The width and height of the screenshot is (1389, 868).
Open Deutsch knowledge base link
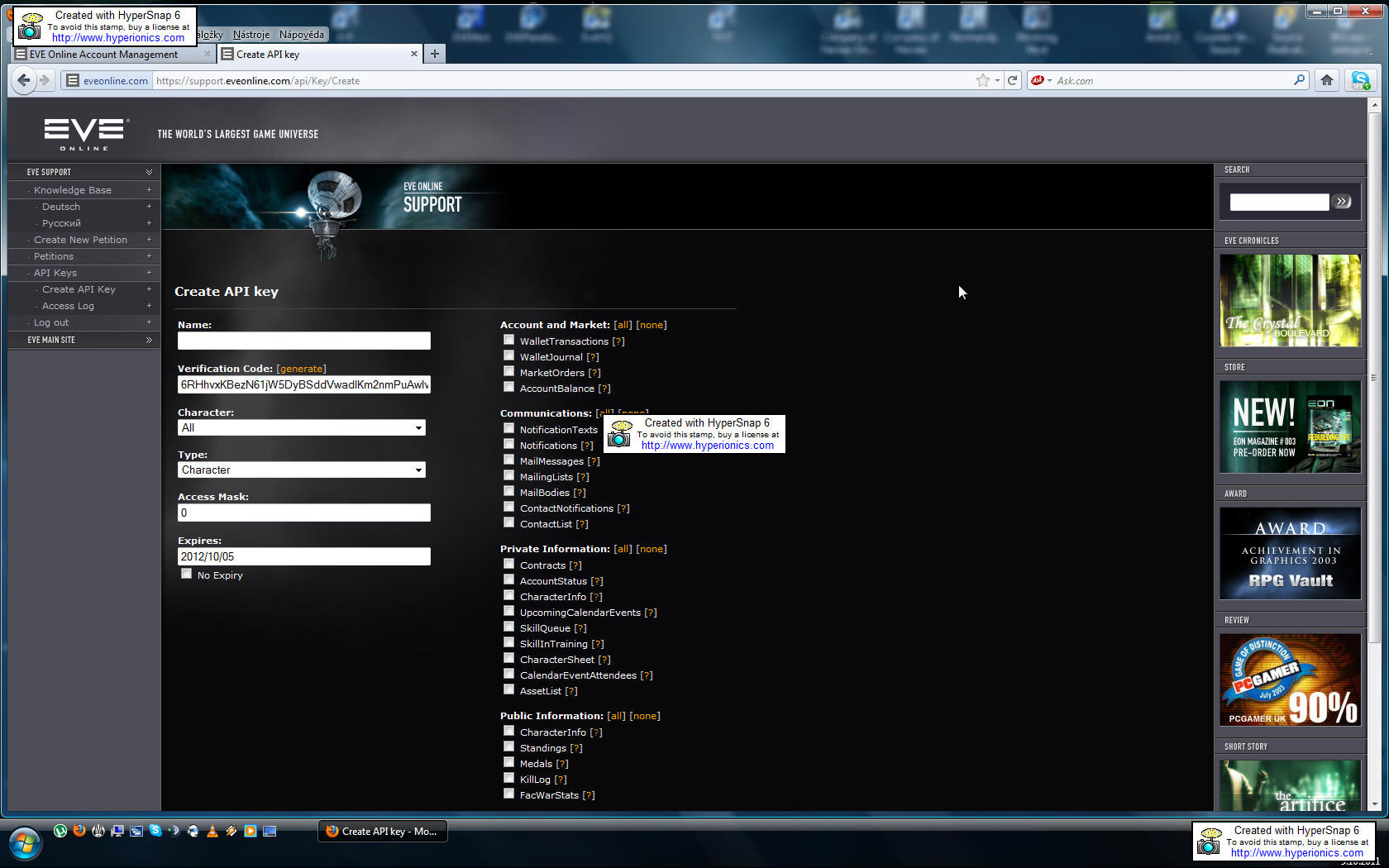pos(61,207)
